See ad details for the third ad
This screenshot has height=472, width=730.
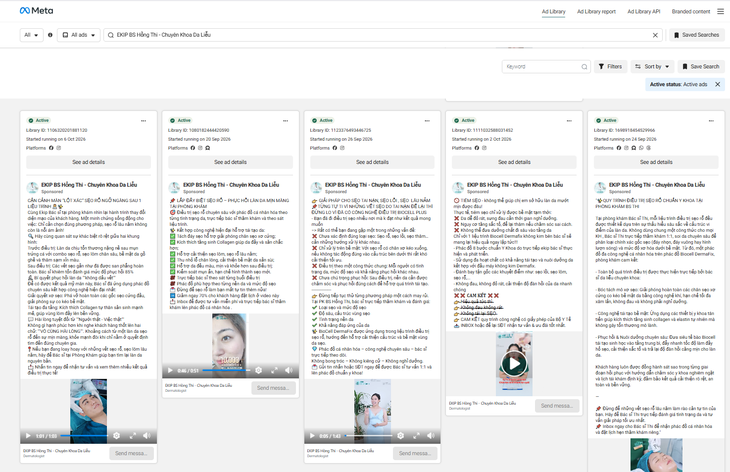coord(372,162)
